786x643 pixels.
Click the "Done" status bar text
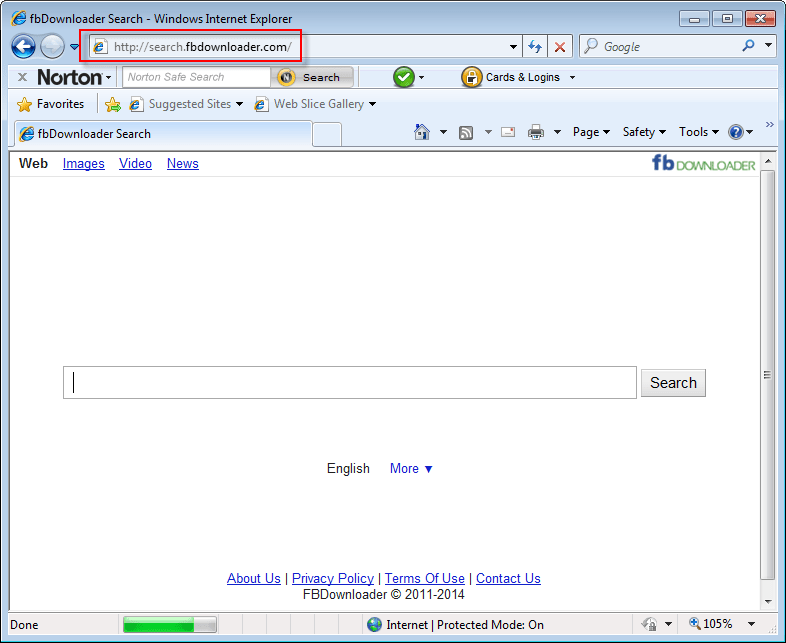click(24, 624)
